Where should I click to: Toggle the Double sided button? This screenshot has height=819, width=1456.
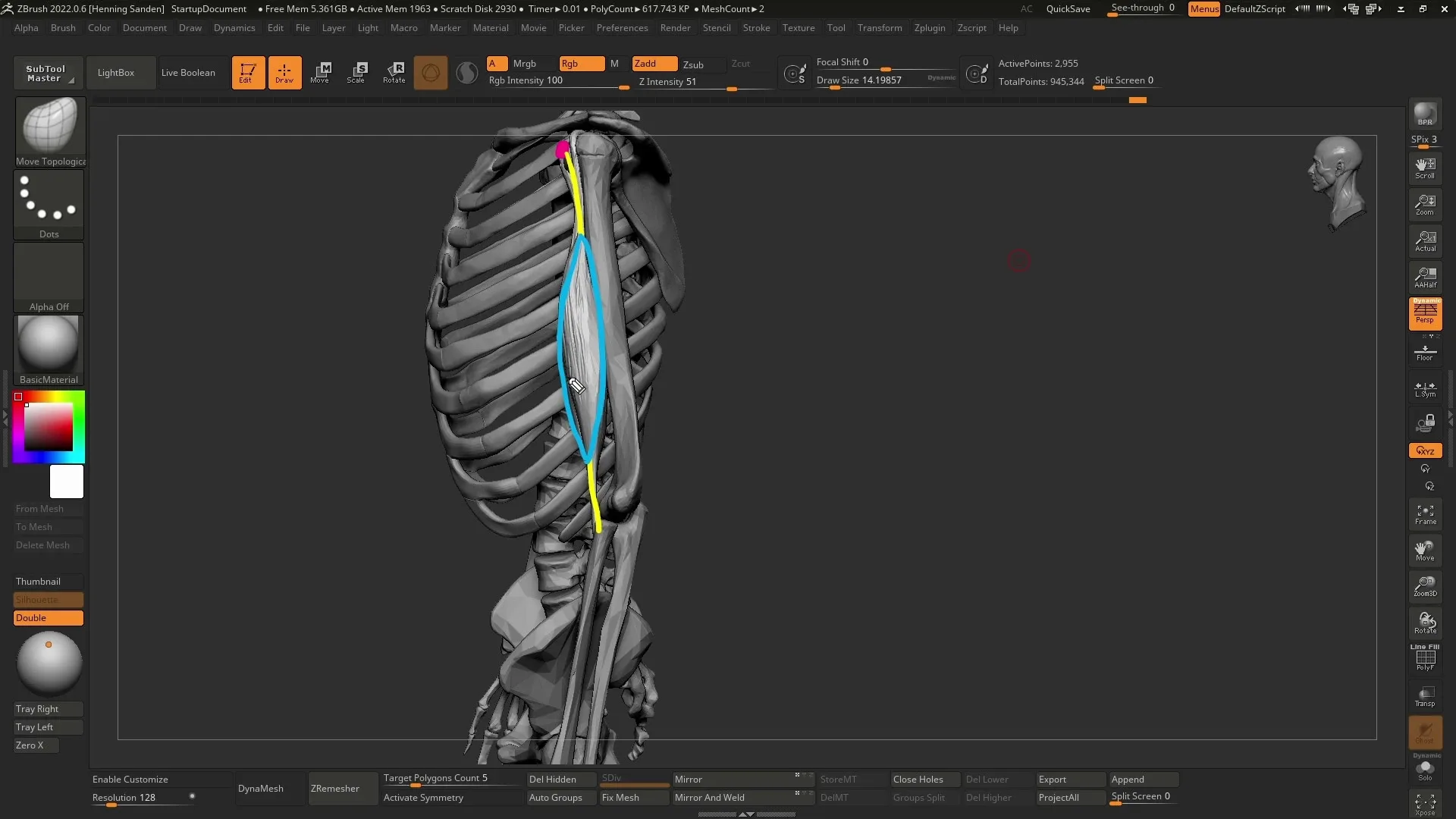(49, 618)
